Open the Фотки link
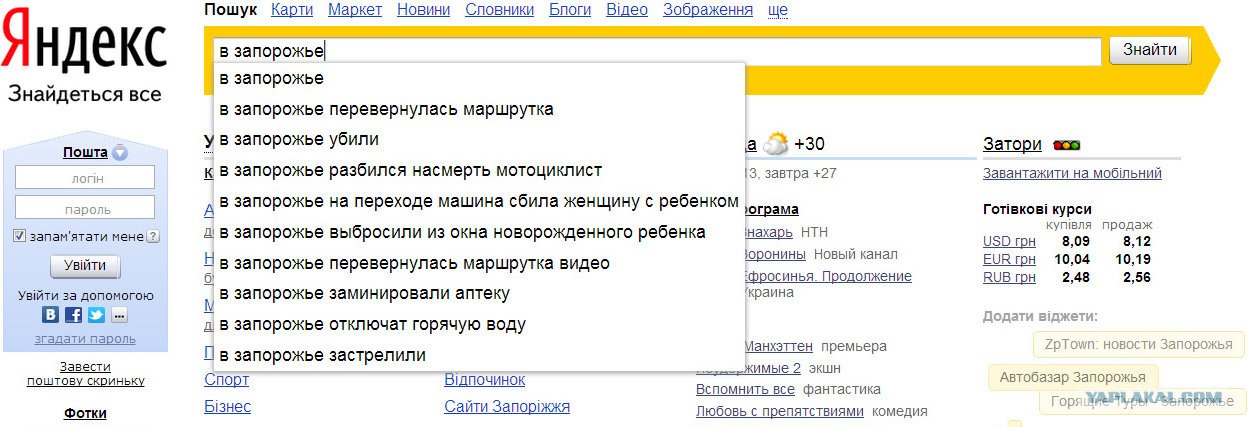Screen dimensions: 1248x427 click(85, 413)
